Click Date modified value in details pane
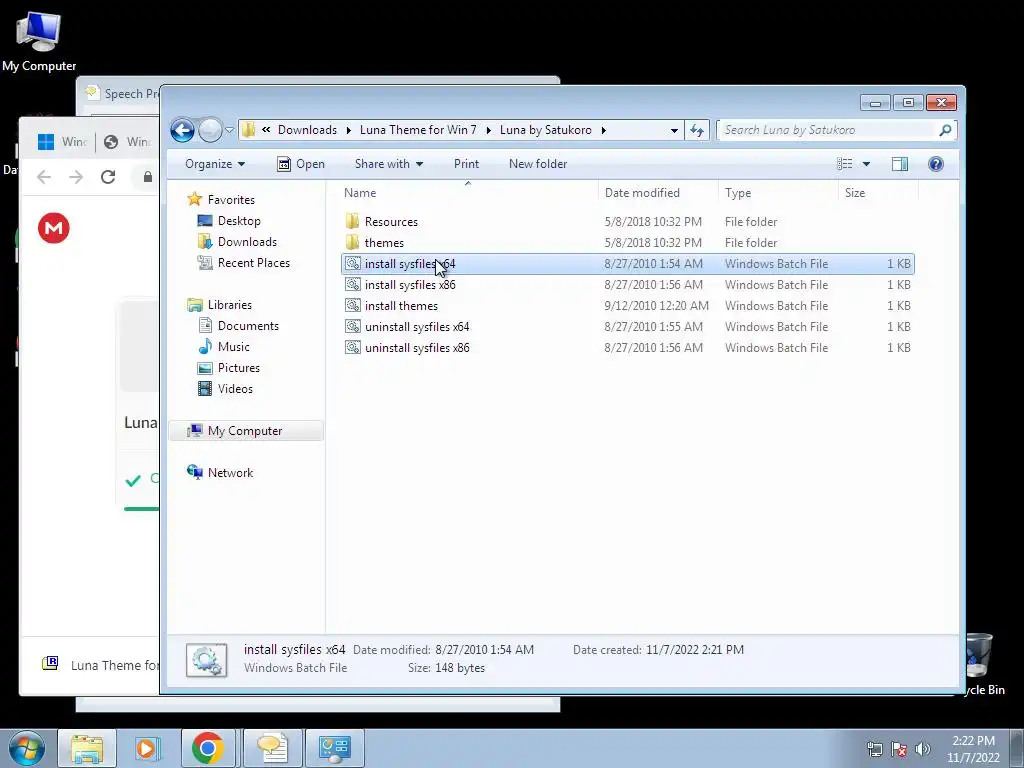Image resolution: width=1024 pixels, height=768 pixels. 485,650
